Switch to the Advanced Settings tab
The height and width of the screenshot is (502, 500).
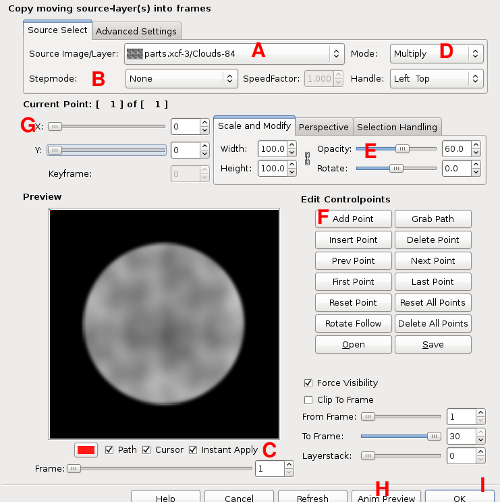(x=136, y=31)
